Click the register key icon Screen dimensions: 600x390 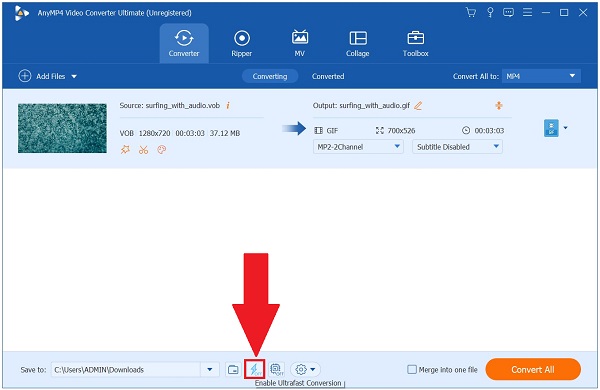(490, 13)
